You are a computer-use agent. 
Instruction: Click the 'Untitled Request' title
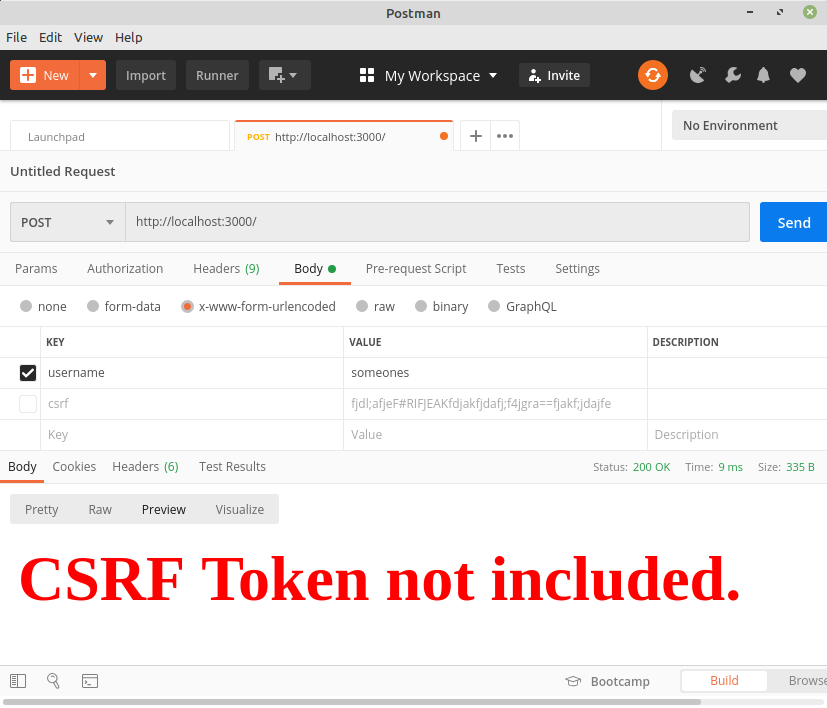(x=63, y=171)
